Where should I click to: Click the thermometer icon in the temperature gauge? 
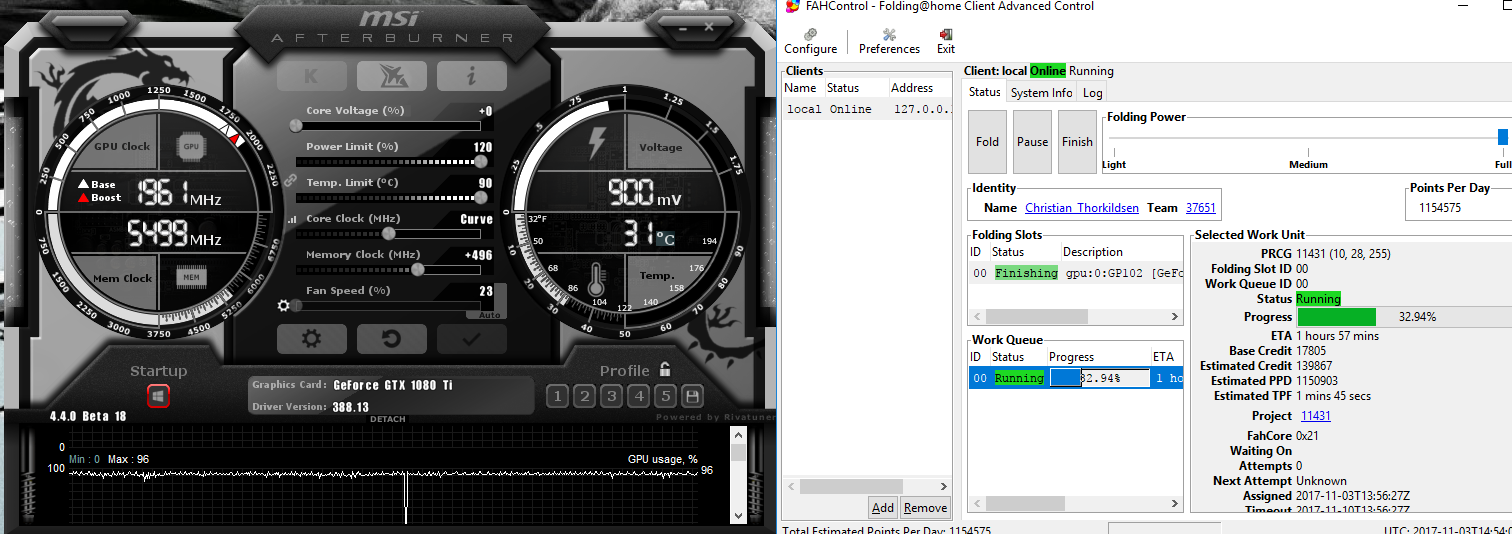(x=597, y=278)
